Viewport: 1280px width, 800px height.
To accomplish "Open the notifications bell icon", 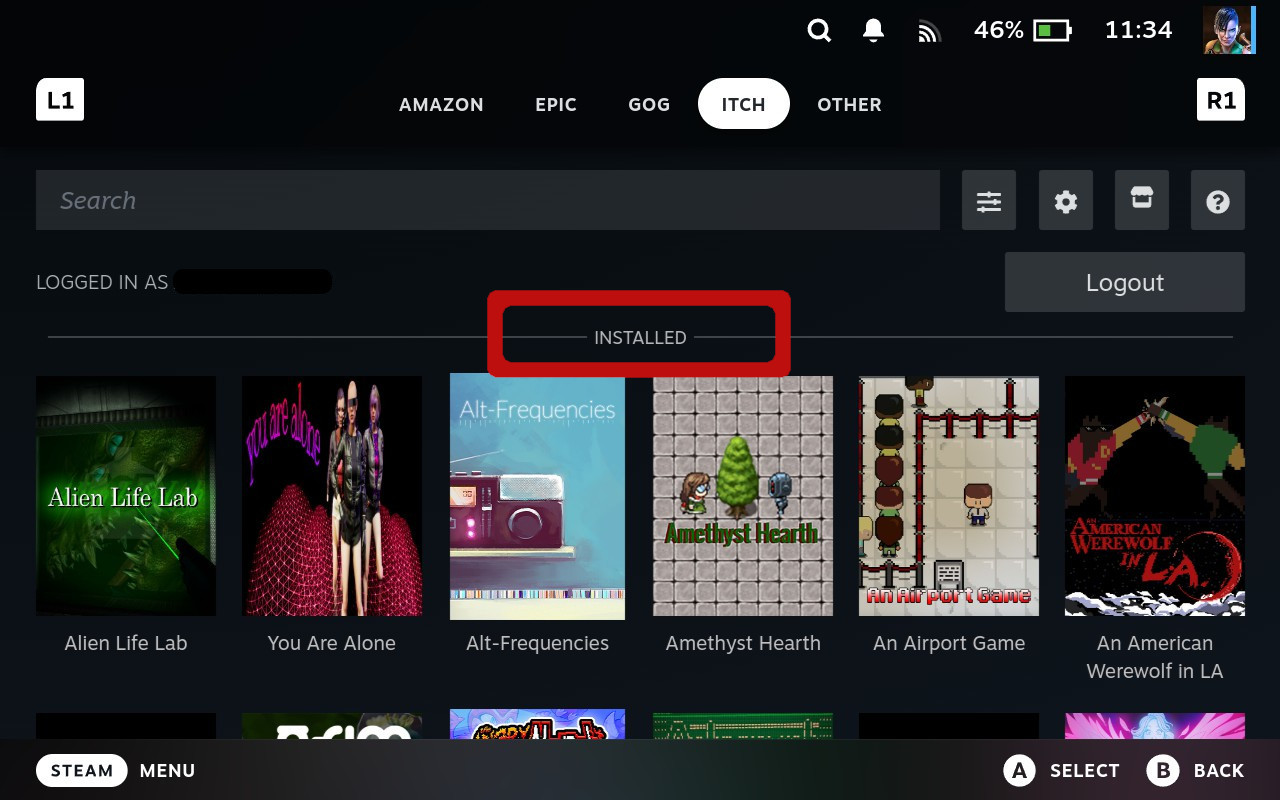I will [871, 30].
